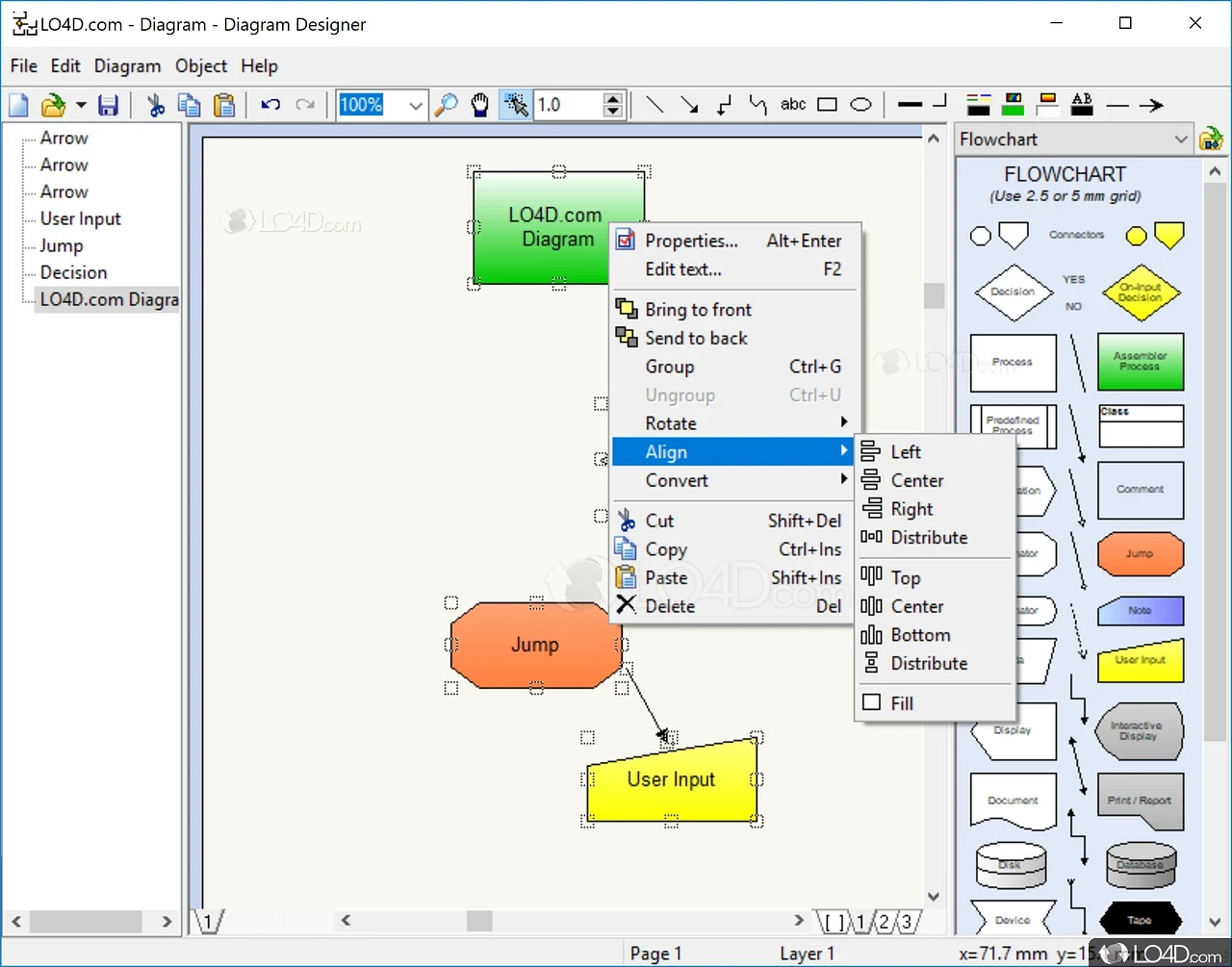Screen dimensions: 1232x967
Task: Pick the green Assembler Process palette shape
Action: pos(1140,362)
